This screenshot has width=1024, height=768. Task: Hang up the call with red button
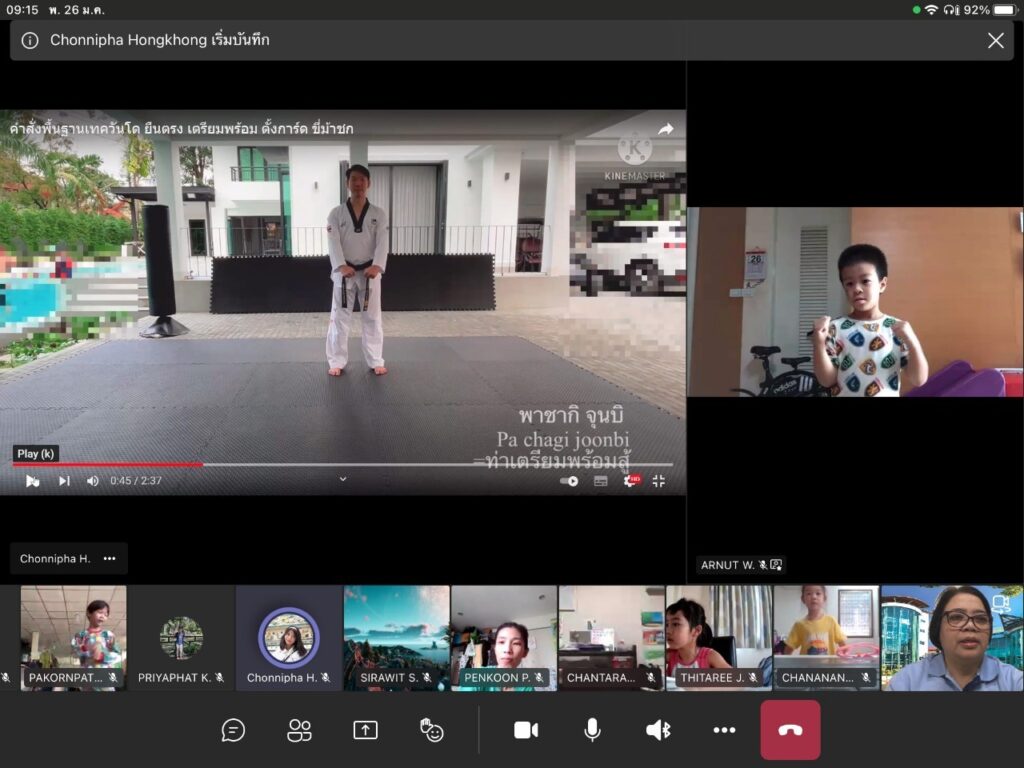click(x=790, y=730)
